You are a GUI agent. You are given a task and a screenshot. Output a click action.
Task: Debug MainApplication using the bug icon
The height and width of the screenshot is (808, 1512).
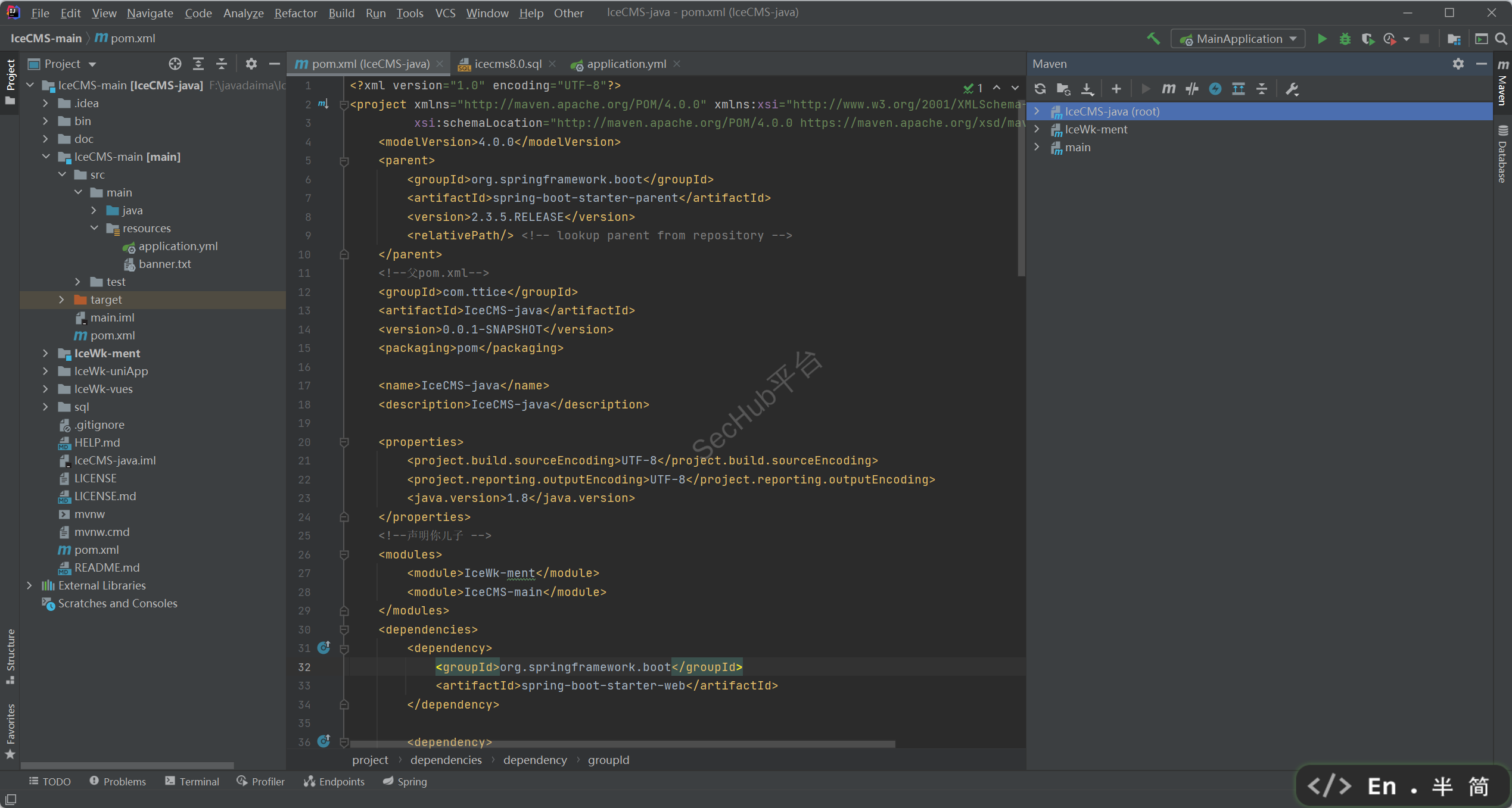click(x=1345, y=39)
